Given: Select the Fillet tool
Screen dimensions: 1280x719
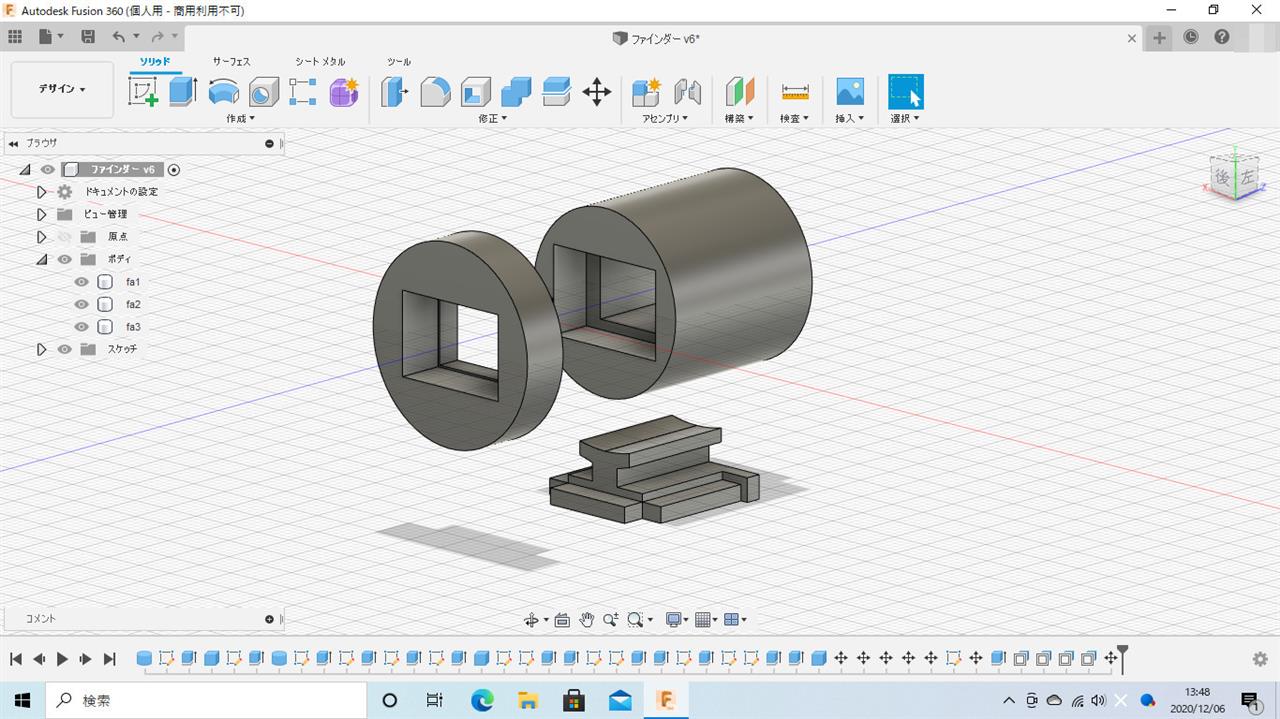Looking at the screenshot, I should coord(435,92).
